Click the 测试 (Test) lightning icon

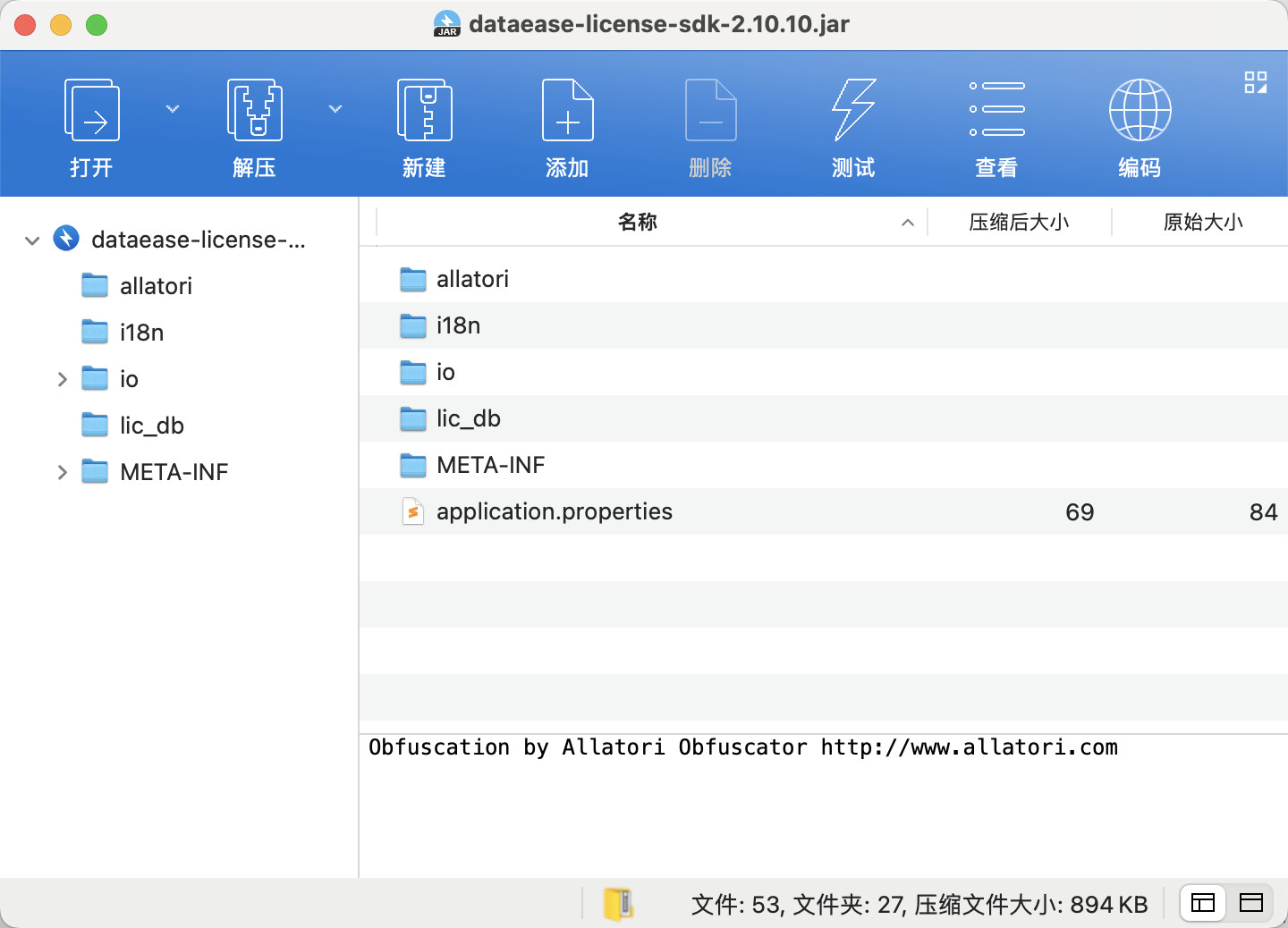click(854, 110)
